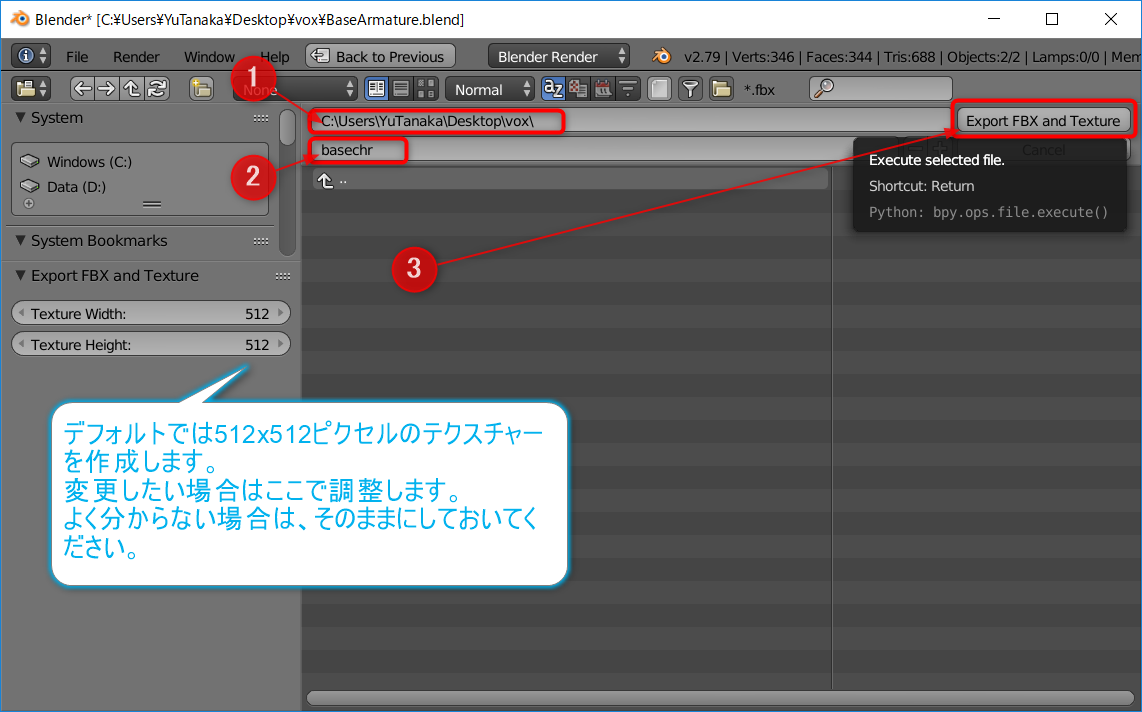Toggle the file filtering funnel

coord(690,89)
